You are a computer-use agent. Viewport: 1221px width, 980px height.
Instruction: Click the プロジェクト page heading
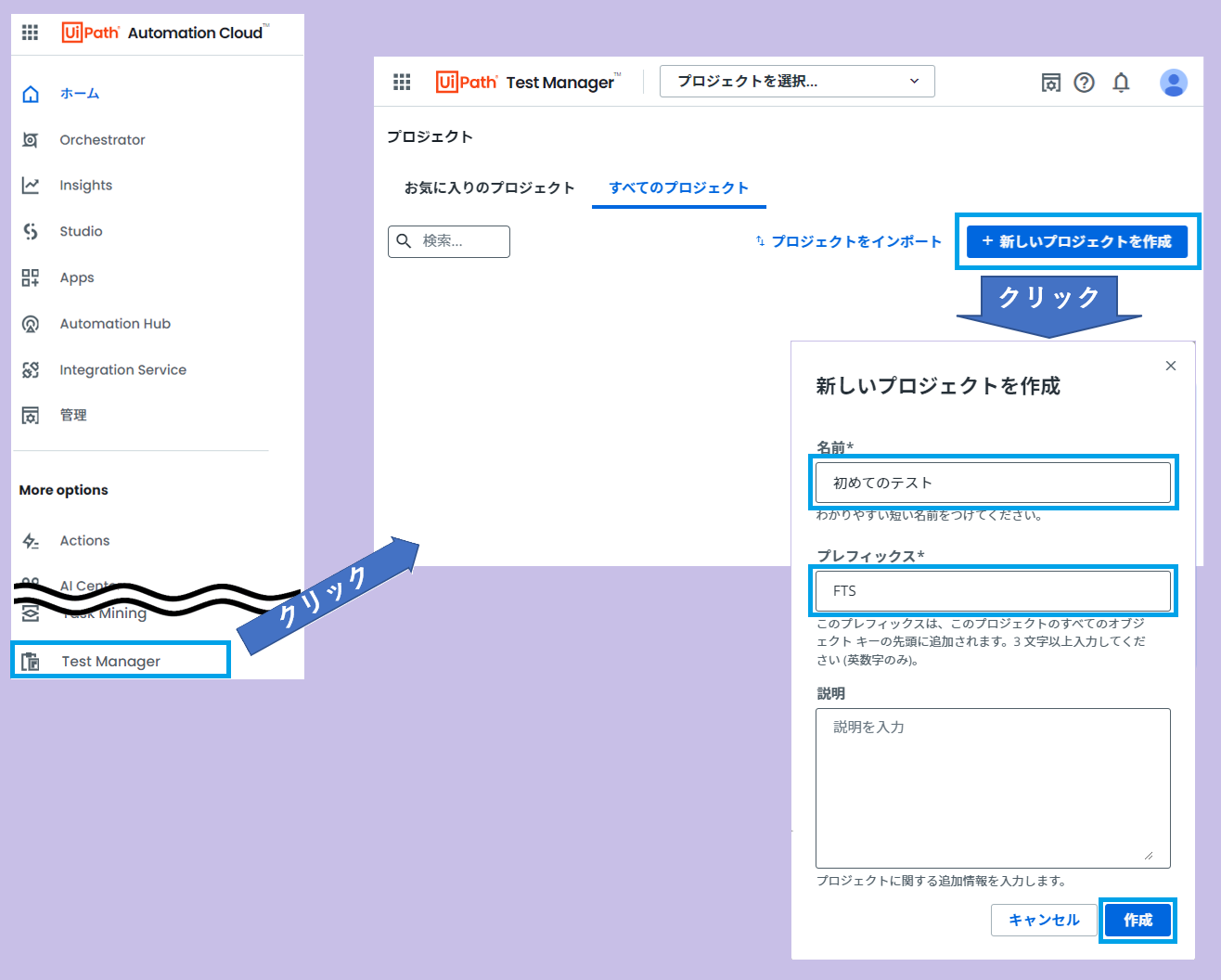431,137
